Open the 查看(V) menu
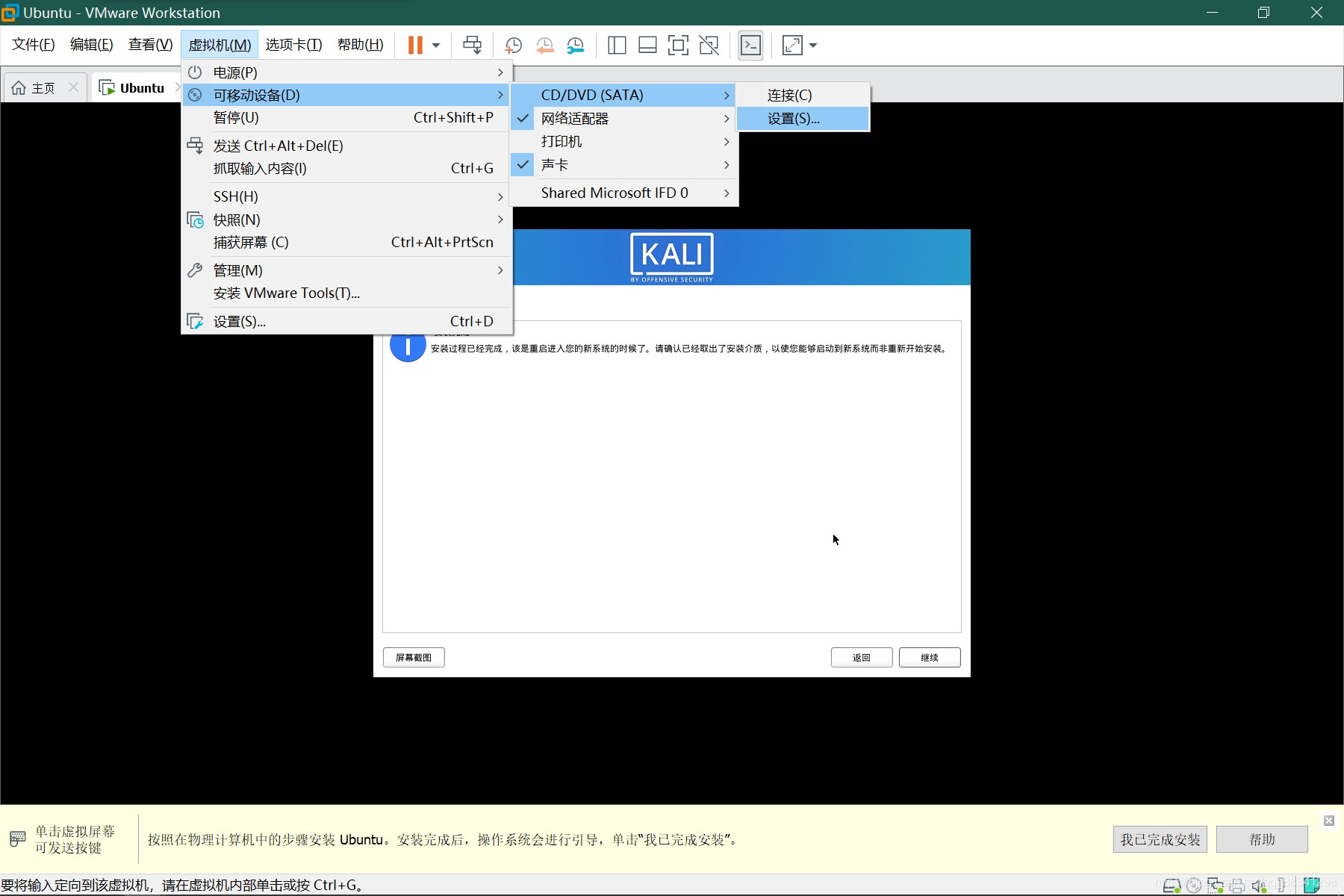This screenshot has width=1344, height=896. pyautogui.click(x=151, y=45)
